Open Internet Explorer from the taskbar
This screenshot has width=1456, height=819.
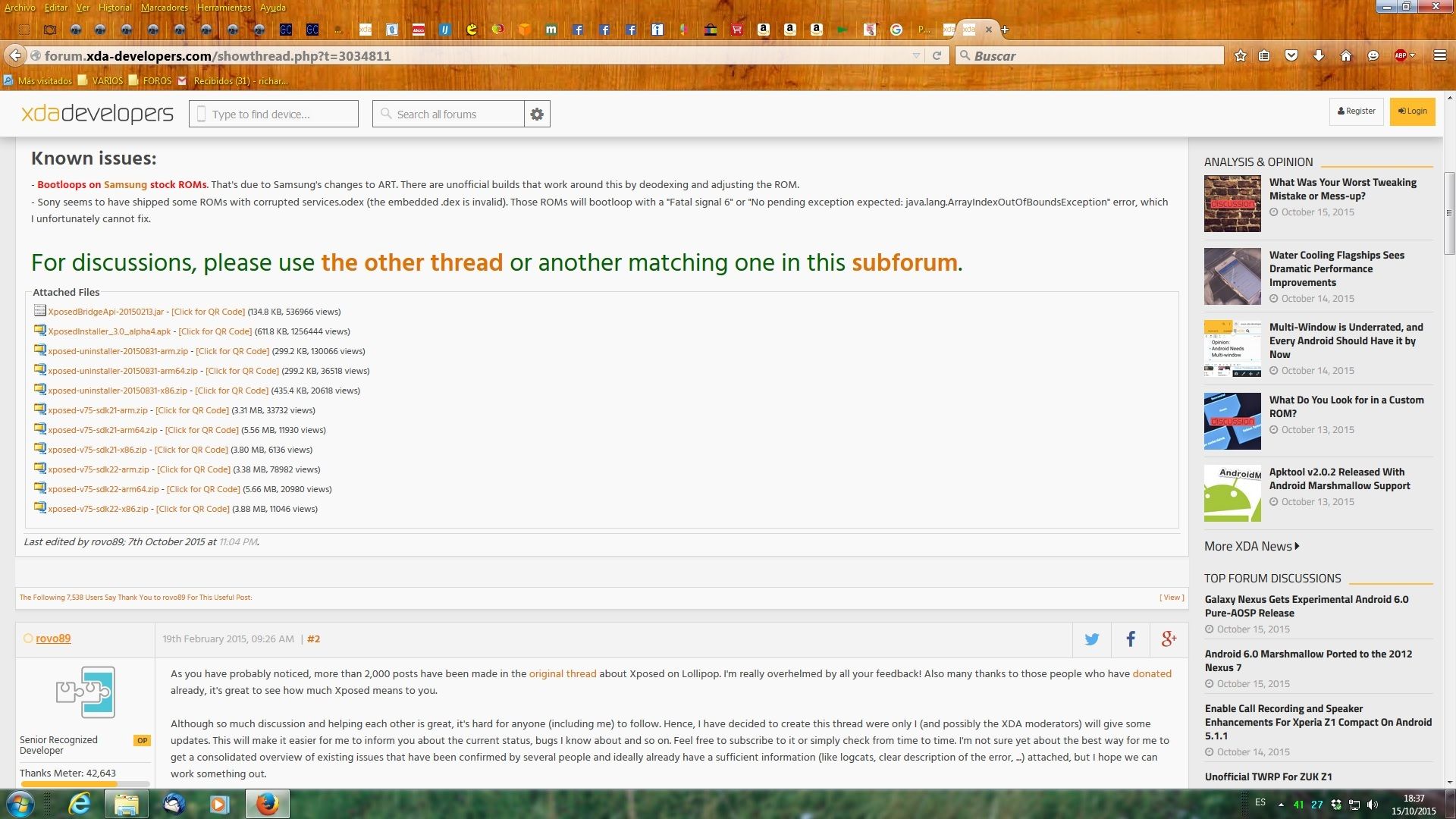tap(80, 804)
